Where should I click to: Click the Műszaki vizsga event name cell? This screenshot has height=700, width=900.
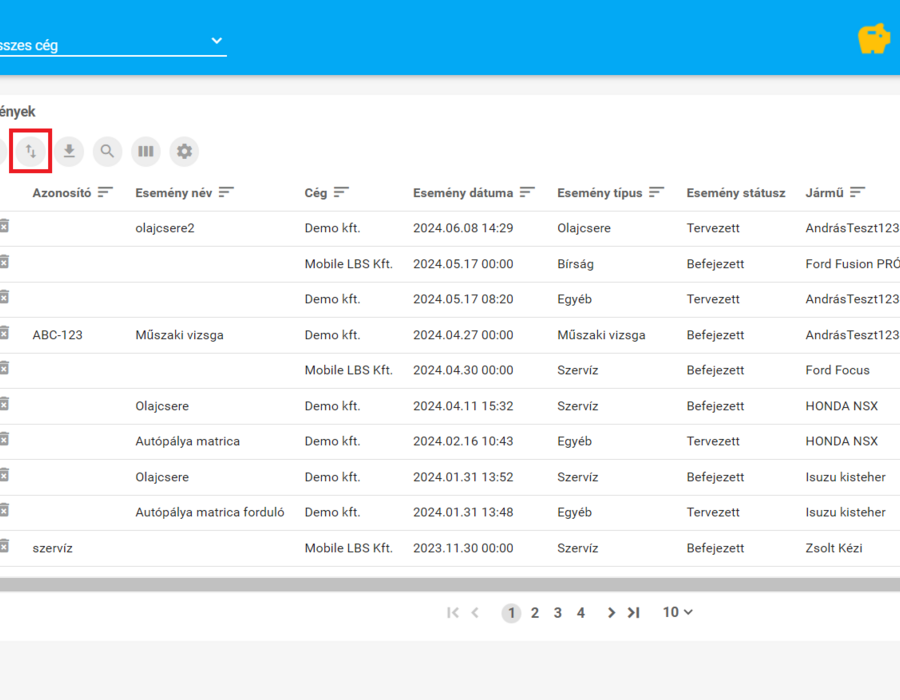click(x=180, y=335)
